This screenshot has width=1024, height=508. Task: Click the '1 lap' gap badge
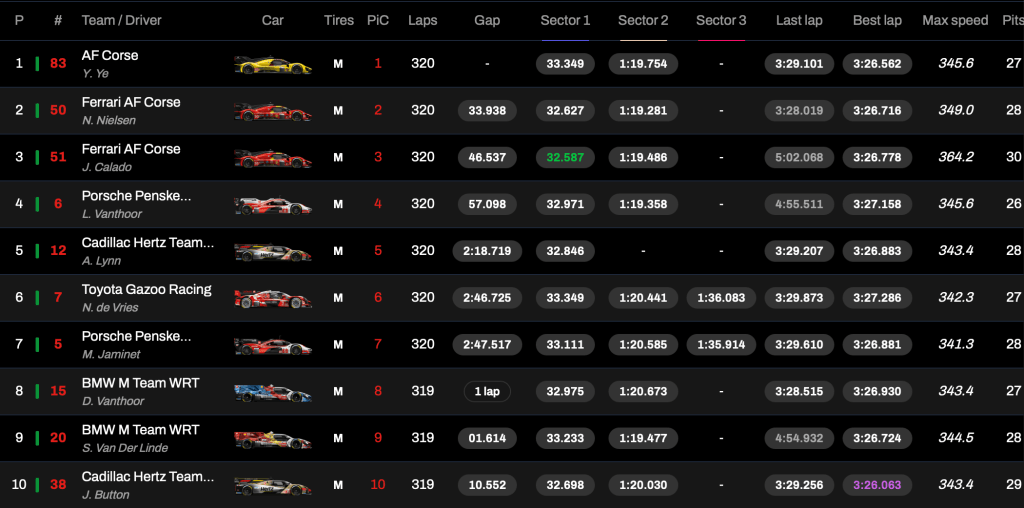coord(487,391)
